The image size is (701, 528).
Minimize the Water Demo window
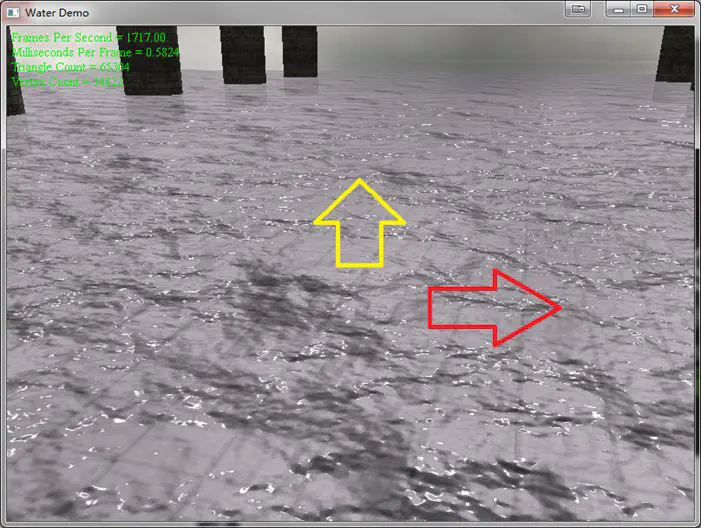click(620, 10)
